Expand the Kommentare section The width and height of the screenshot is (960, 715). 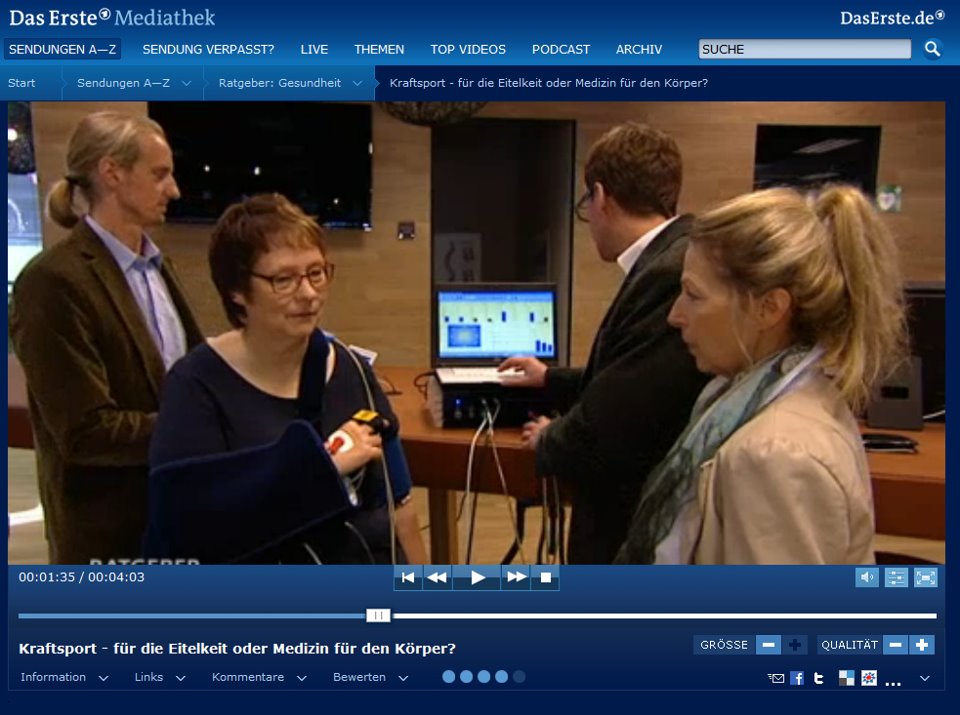(x=257, y=677)
